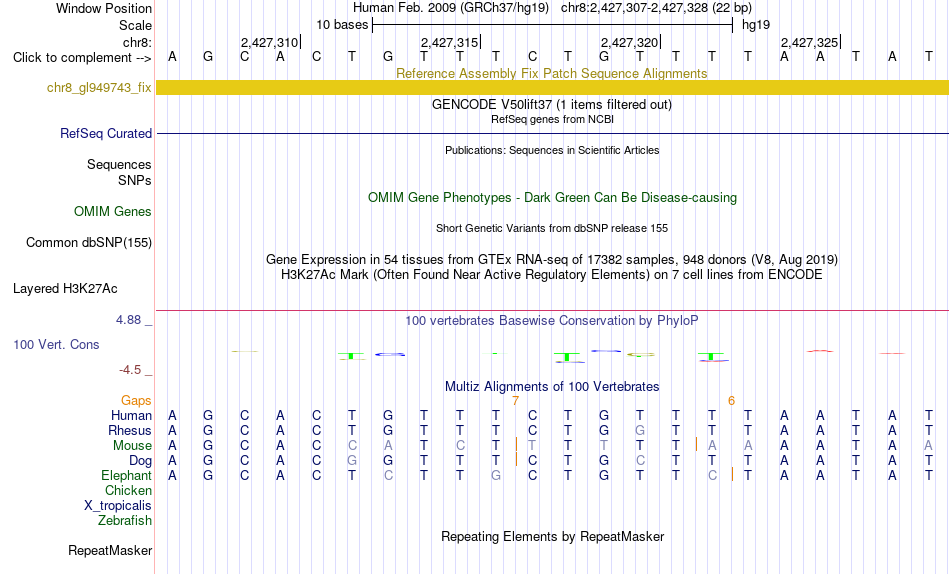Open the Multiz Alignments of 100 Vertebrates title
Image resolution: width=950 pixels, height=574 pixels.
[x=552, y=386]
